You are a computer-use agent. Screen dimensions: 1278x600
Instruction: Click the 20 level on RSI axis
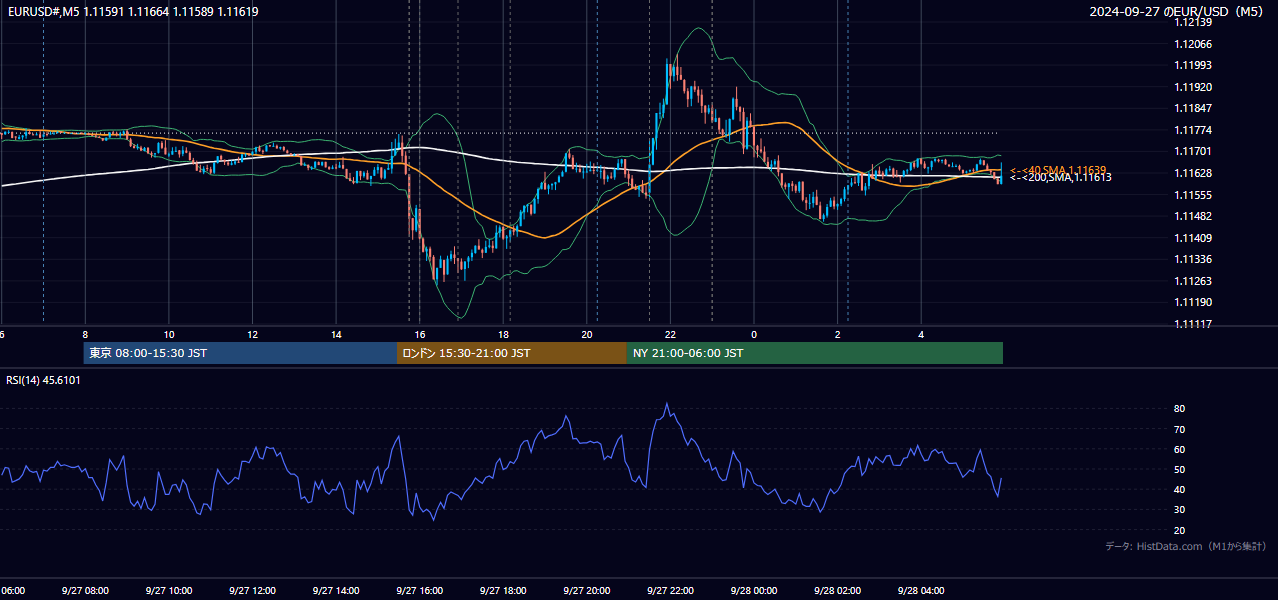pyautogui.click(x=1180, y=530)
